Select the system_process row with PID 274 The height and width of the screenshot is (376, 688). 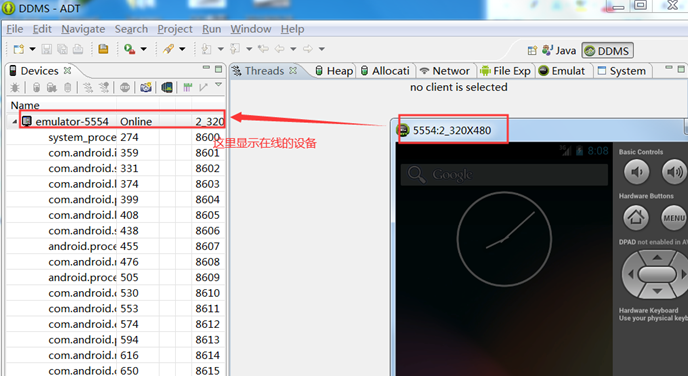click(116, 137)
